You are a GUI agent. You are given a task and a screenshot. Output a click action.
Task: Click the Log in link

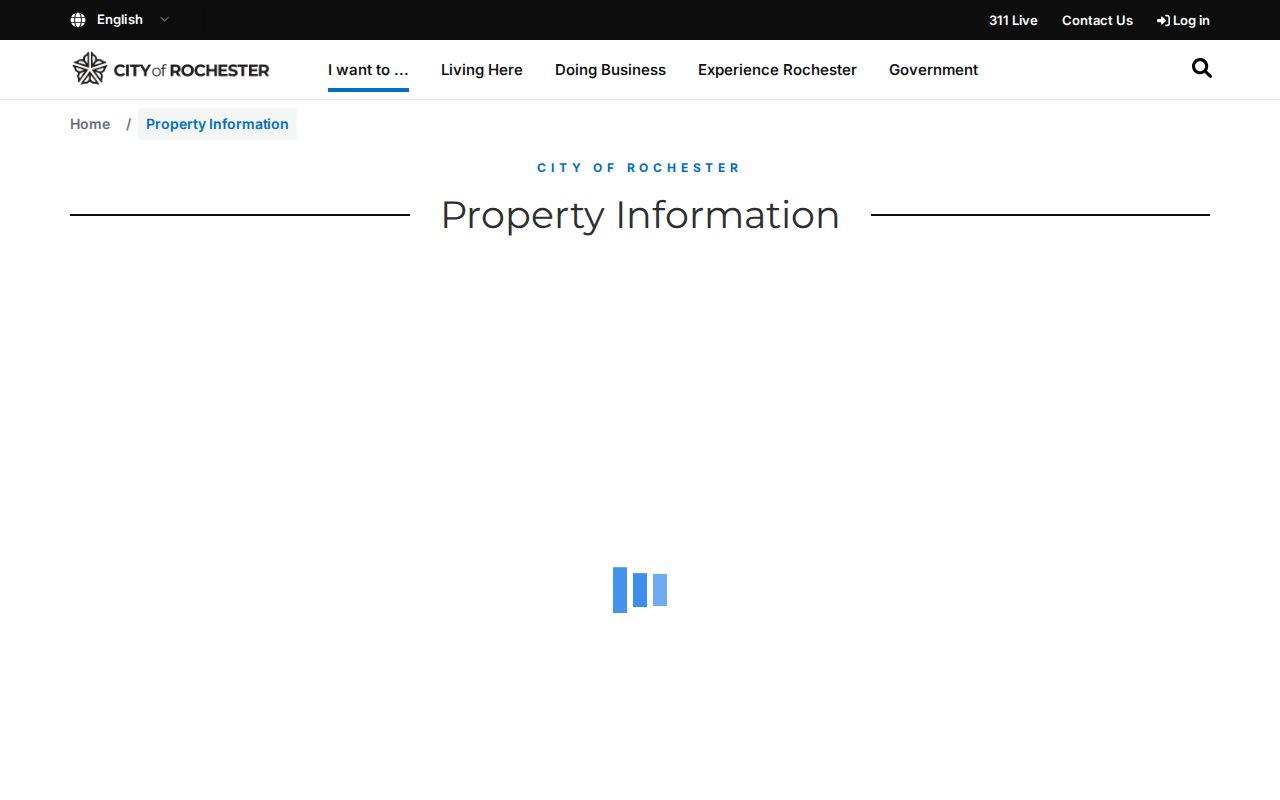tap(1183, 20)
